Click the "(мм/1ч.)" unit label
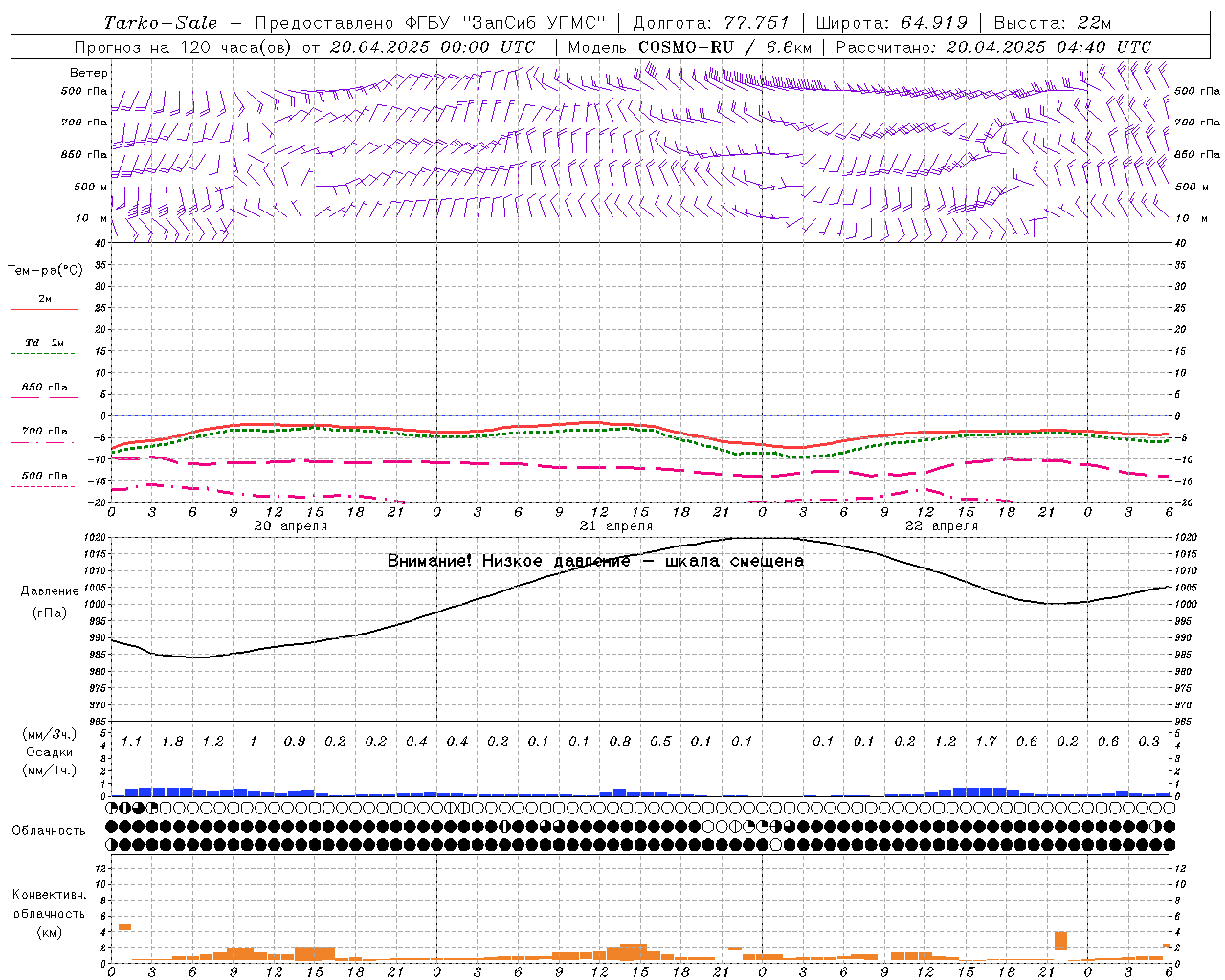The image size is (1225, 980). [50, 771]
